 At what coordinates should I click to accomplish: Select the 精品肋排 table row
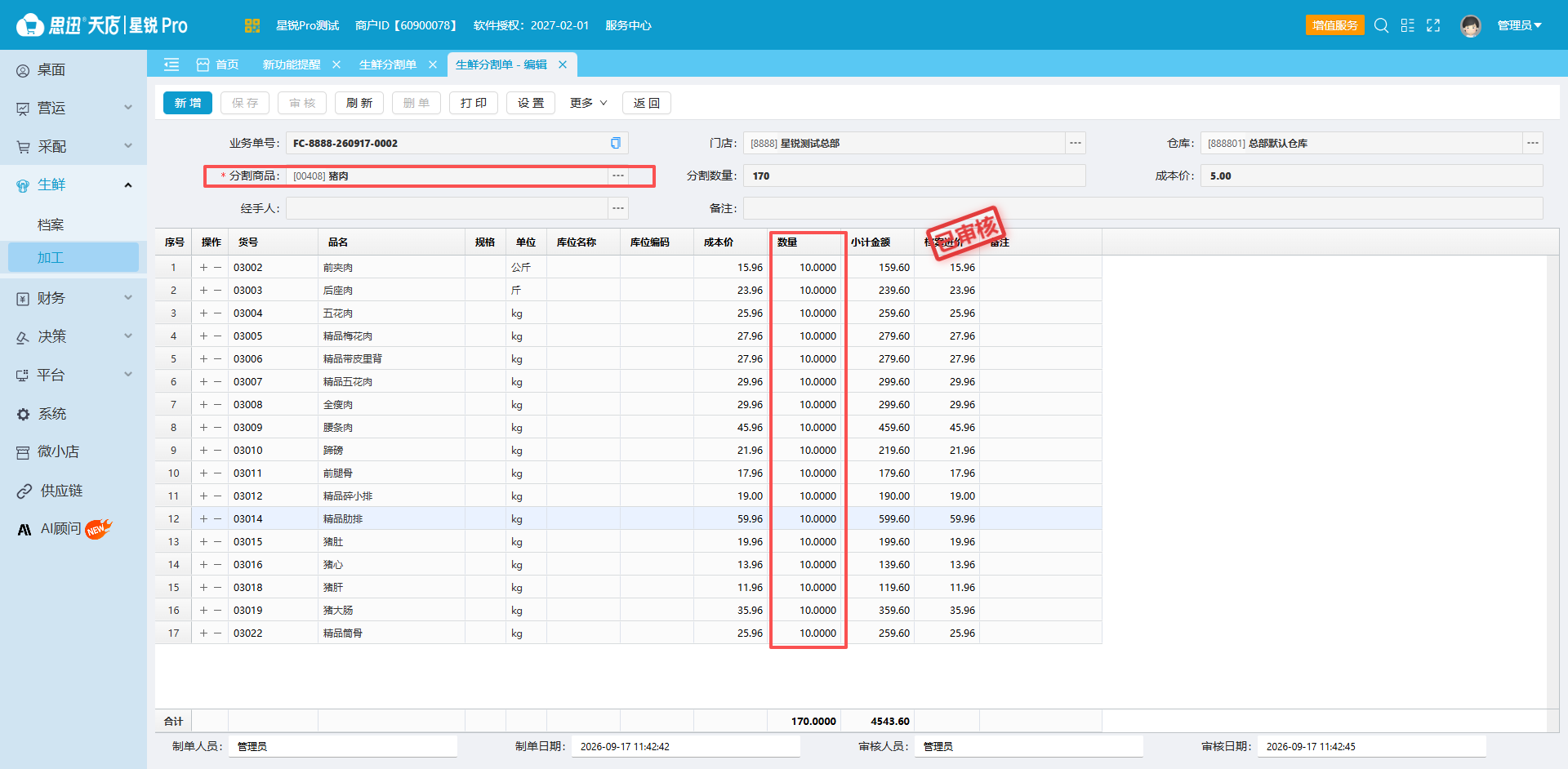click(629, 518)
